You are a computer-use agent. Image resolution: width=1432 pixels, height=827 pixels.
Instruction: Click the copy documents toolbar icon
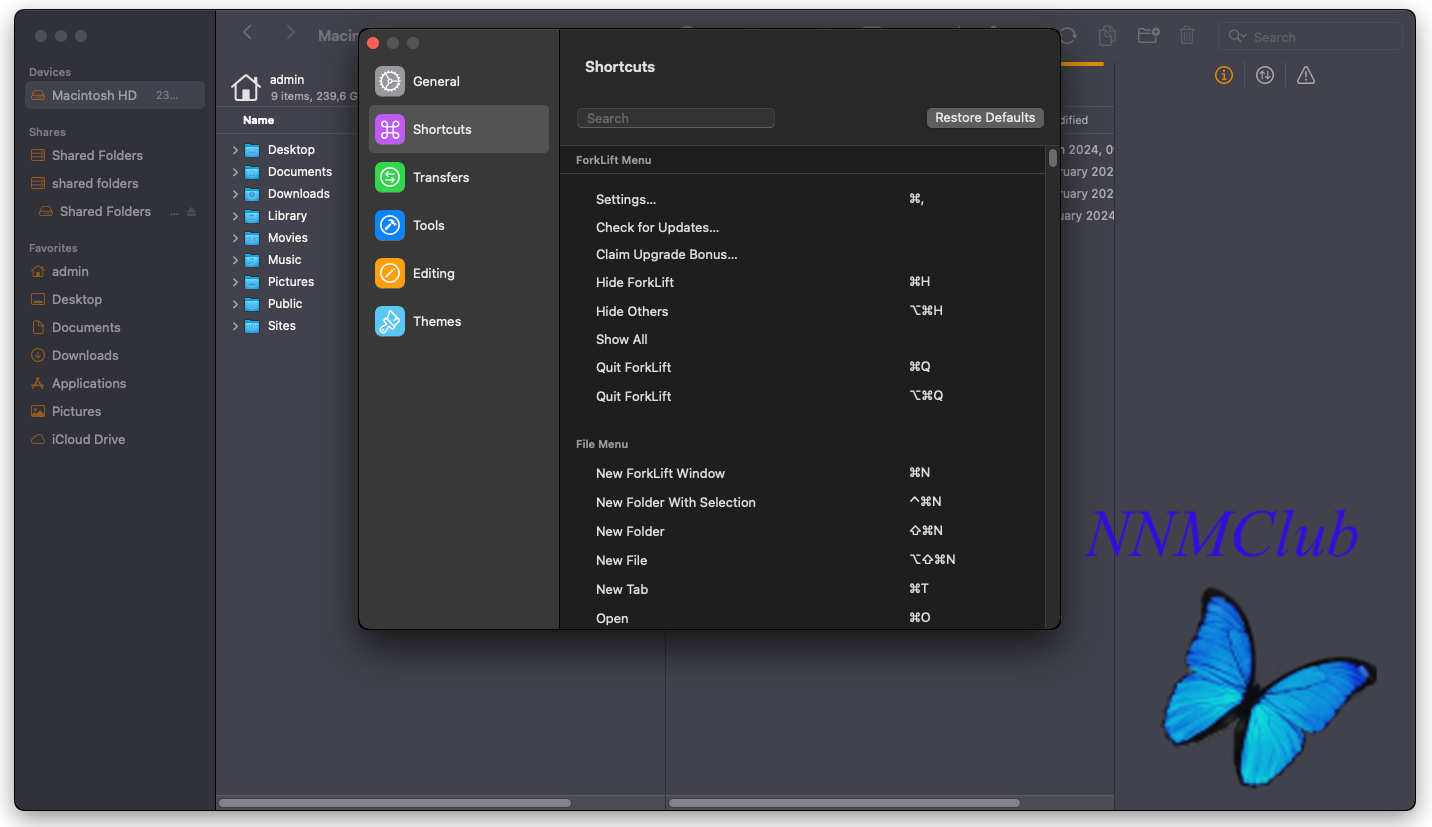1107,36
